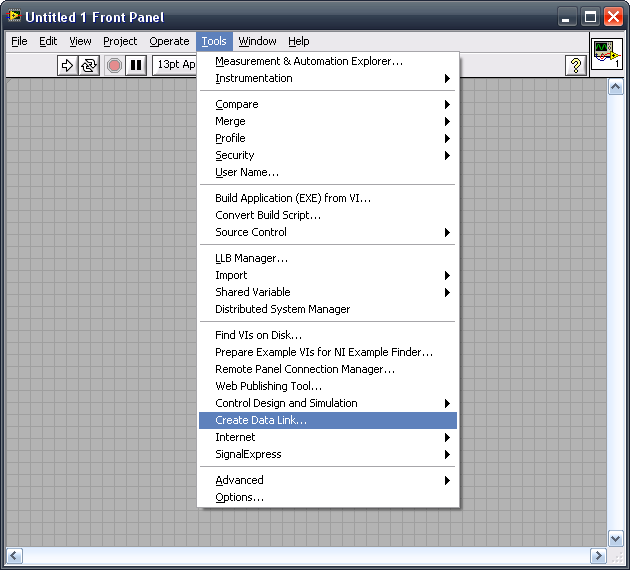Expand the Compare submenu

328,104
